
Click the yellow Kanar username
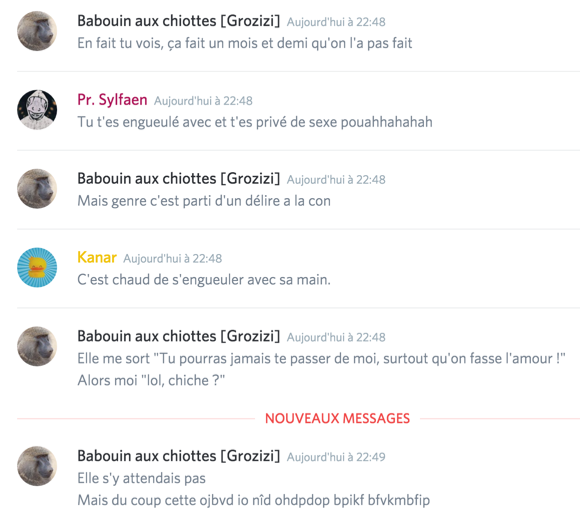tap(97, 257)
